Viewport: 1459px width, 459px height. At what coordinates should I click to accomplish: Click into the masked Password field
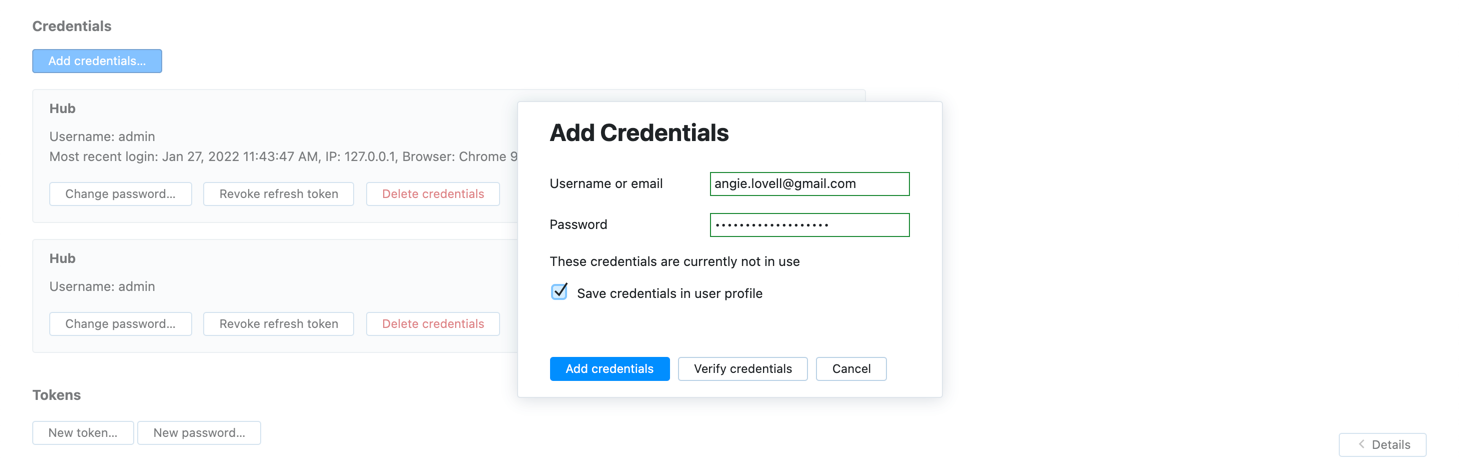click(x=809, y=225)
